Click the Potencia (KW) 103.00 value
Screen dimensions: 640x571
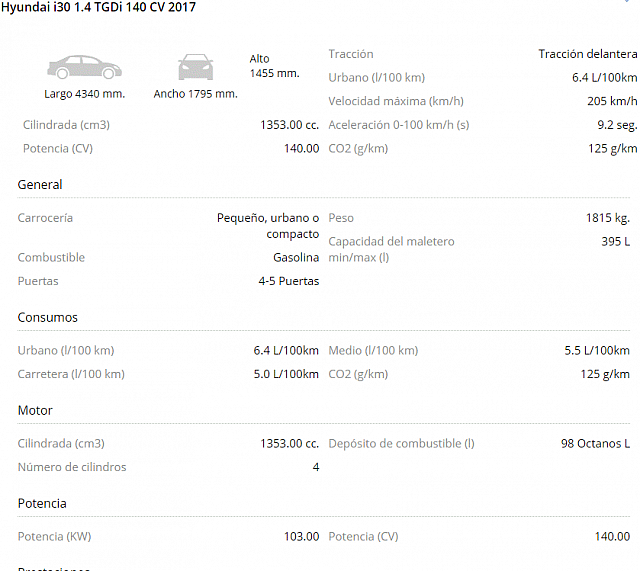point(302,537)
